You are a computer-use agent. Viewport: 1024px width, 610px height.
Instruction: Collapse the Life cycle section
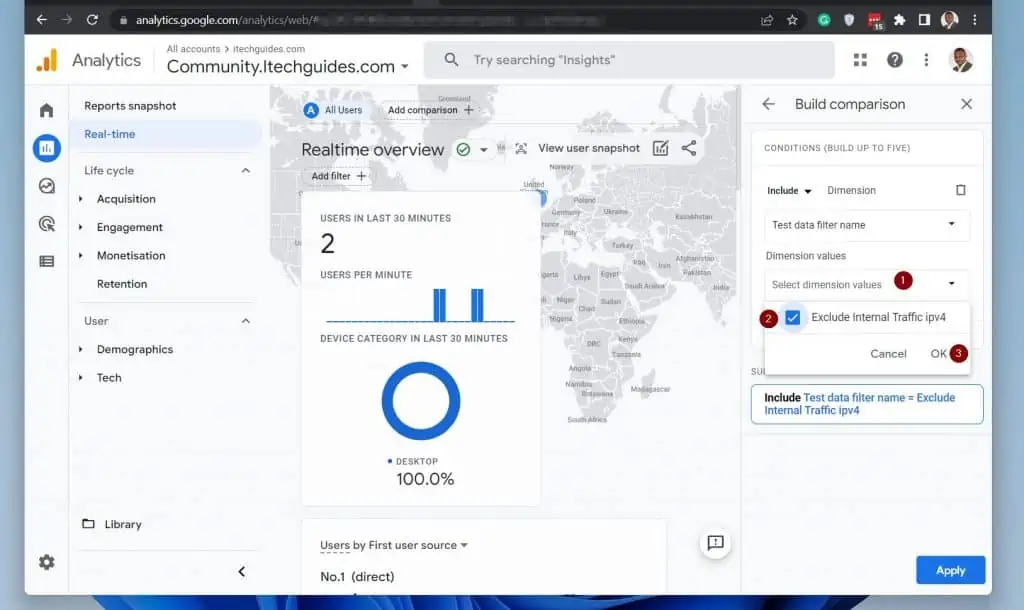pyautogui.click(x=246, y=171)
